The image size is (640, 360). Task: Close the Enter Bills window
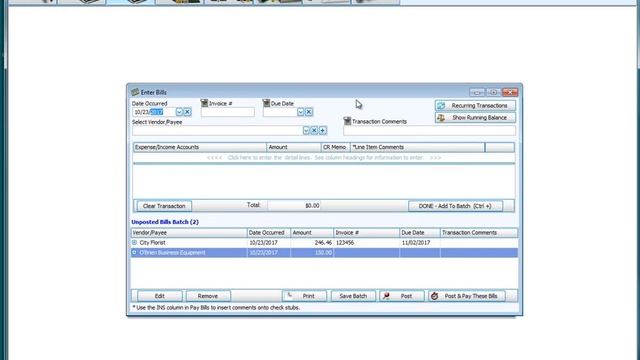coord(510,92)
